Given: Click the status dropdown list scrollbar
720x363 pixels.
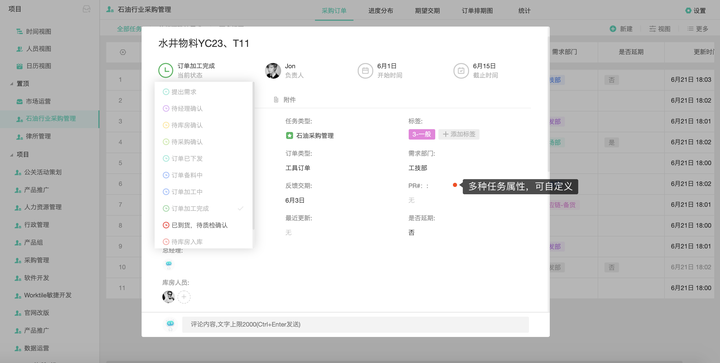Looking at the screenshot, I should point(252,156).
